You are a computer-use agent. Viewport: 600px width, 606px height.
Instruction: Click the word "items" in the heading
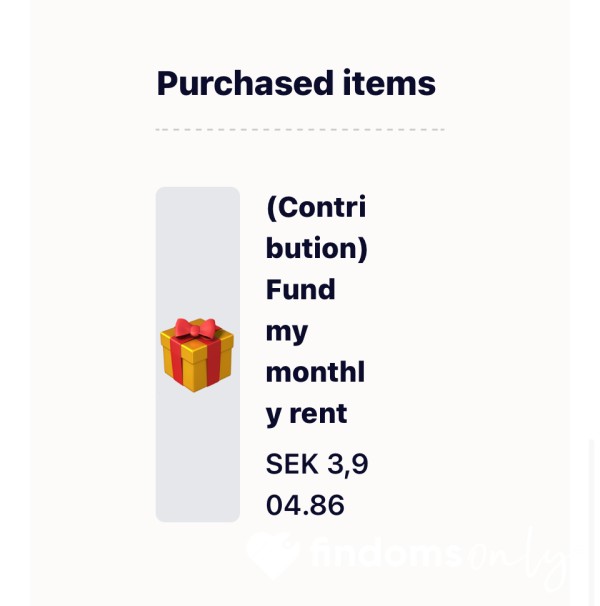coord(389,83)
